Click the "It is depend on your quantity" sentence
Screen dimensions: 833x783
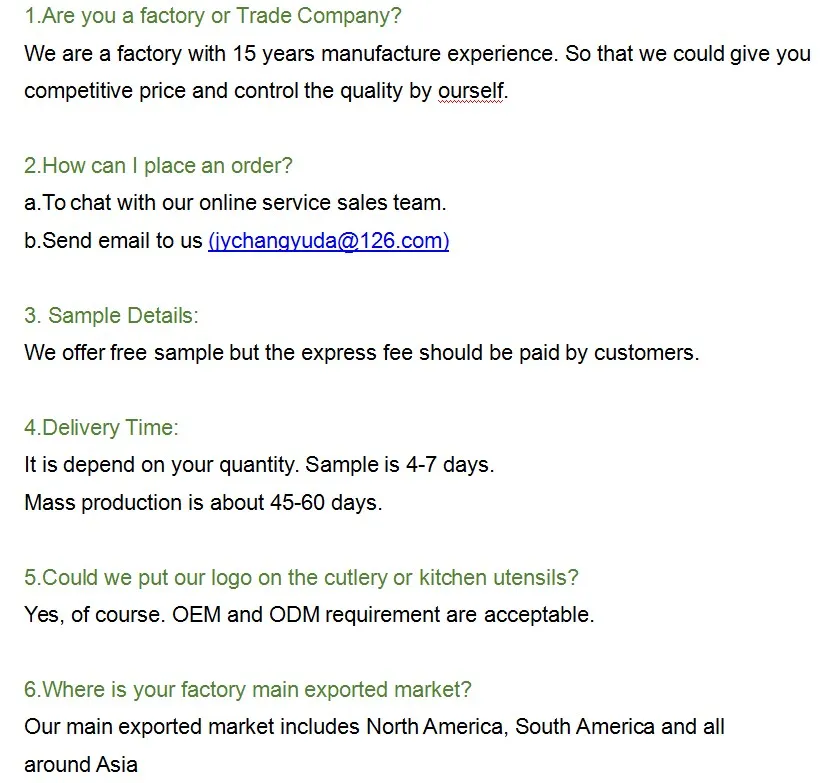161,465
